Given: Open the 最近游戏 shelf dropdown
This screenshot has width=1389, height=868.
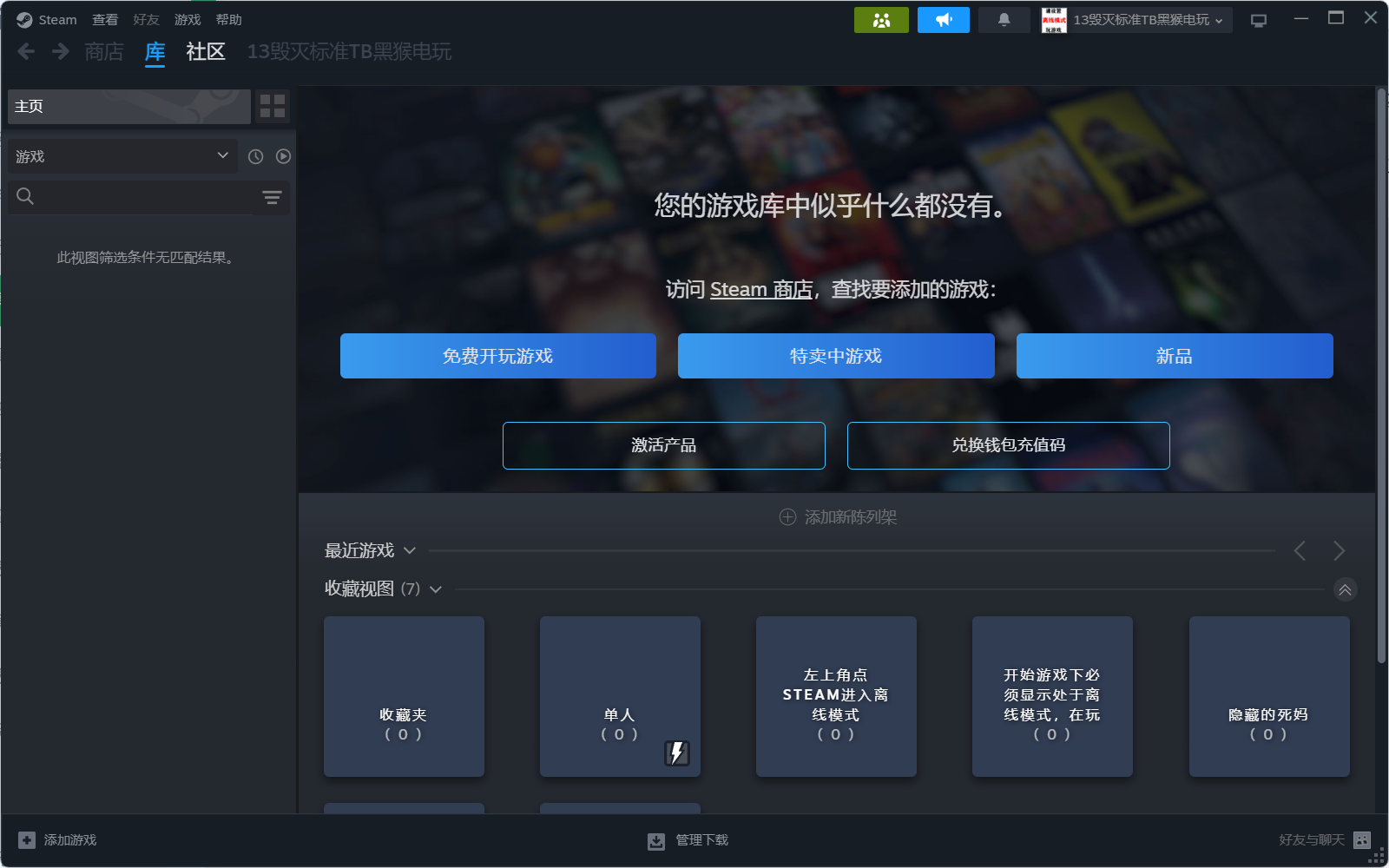Looking at the screenshot, I should tap(410, 550).
